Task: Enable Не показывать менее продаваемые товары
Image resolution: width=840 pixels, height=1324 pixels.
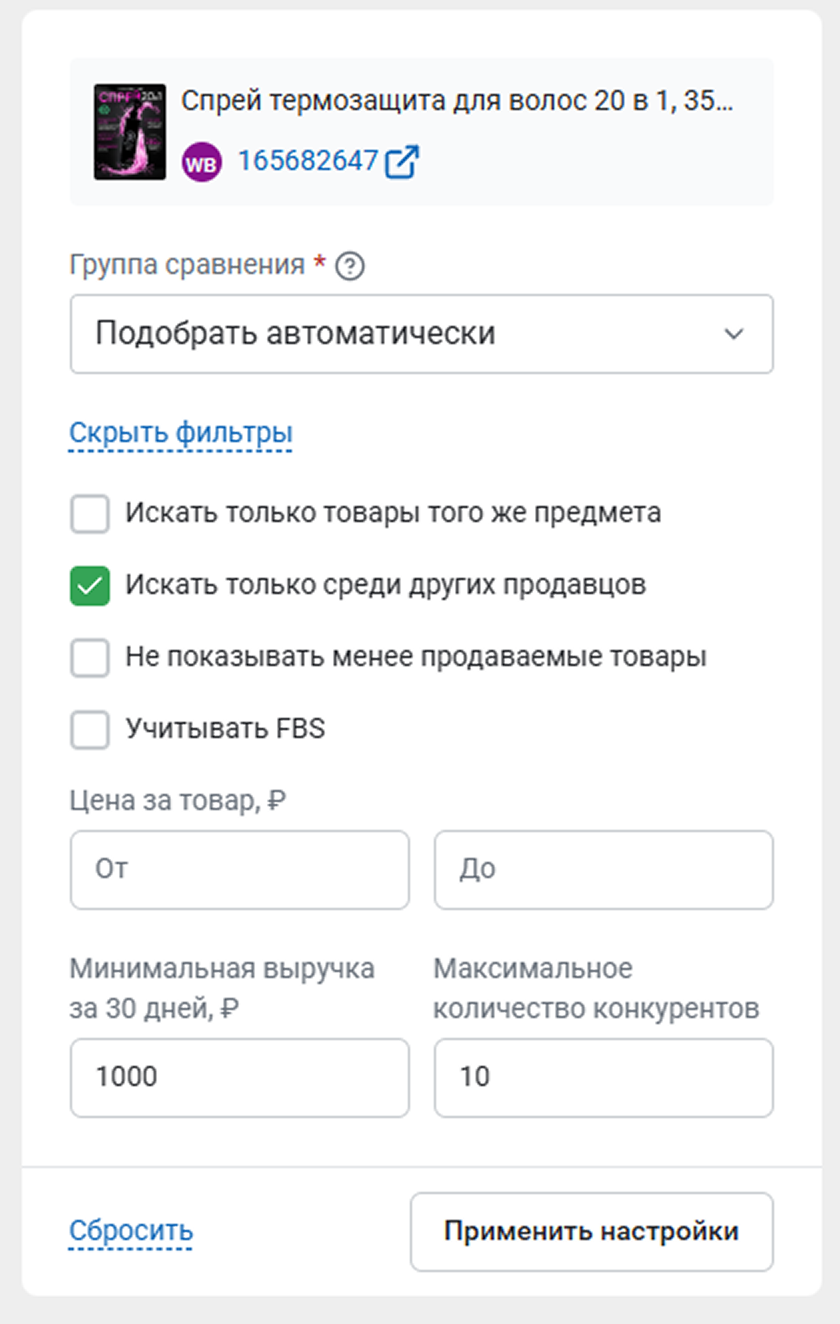Action: pos(90,659)
